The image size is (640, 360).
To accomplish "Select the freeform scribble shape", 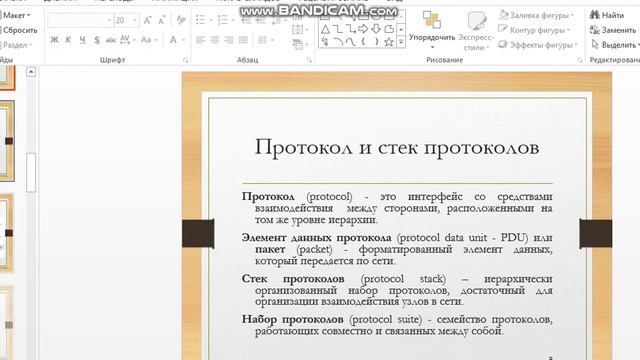I will 325,41.
